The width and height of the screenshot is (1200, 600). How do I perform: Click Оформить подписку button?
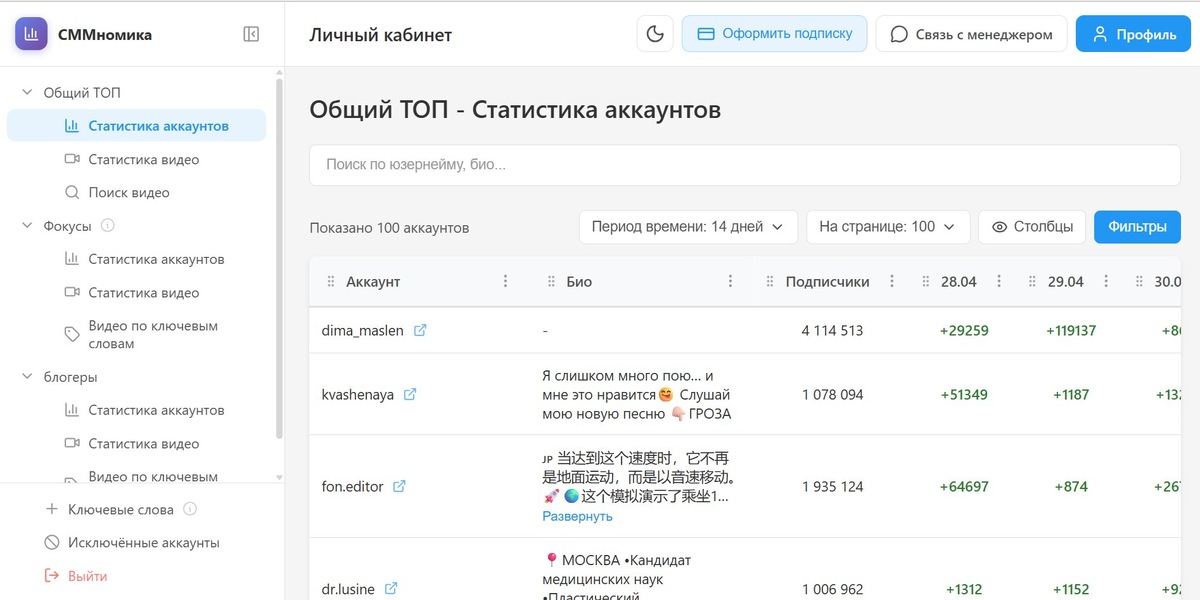pos(775,34)
